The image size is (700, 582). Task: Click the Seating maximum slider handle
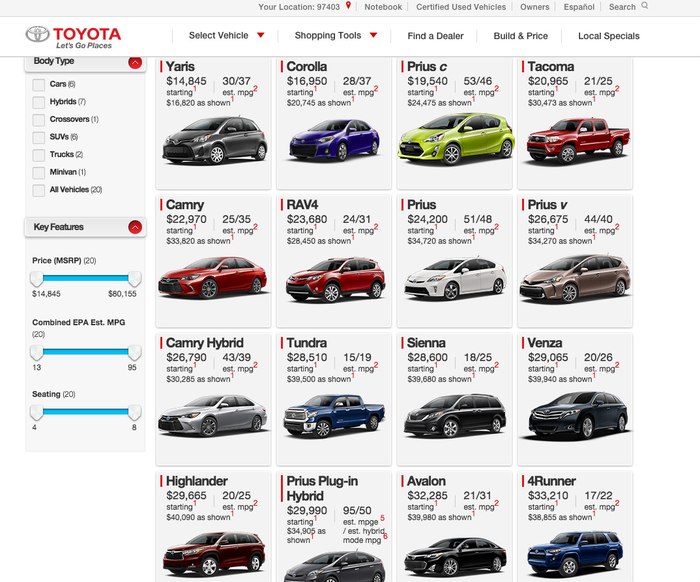(134, 413)
